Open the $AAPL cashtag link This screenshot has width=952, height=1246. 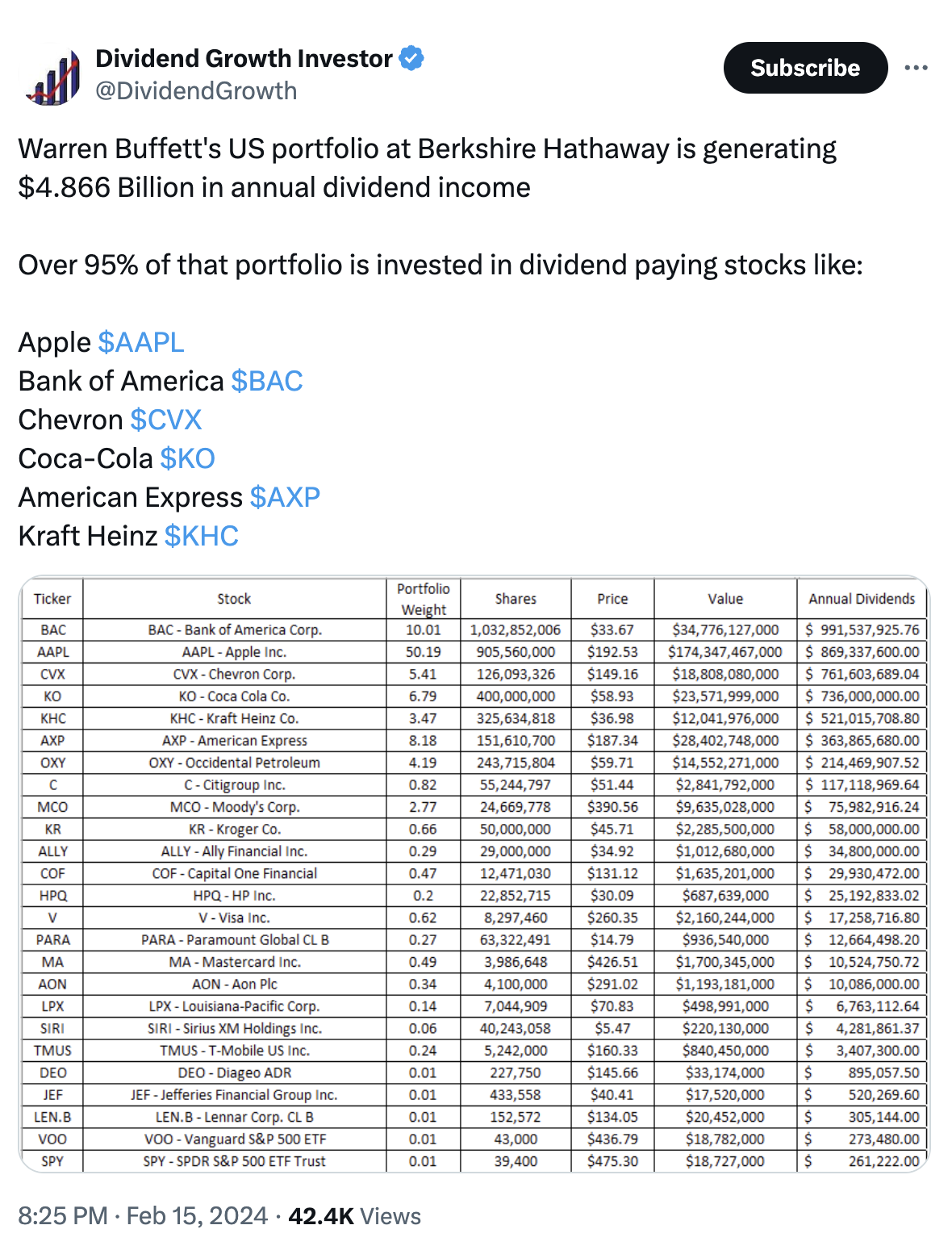point(141,342)
